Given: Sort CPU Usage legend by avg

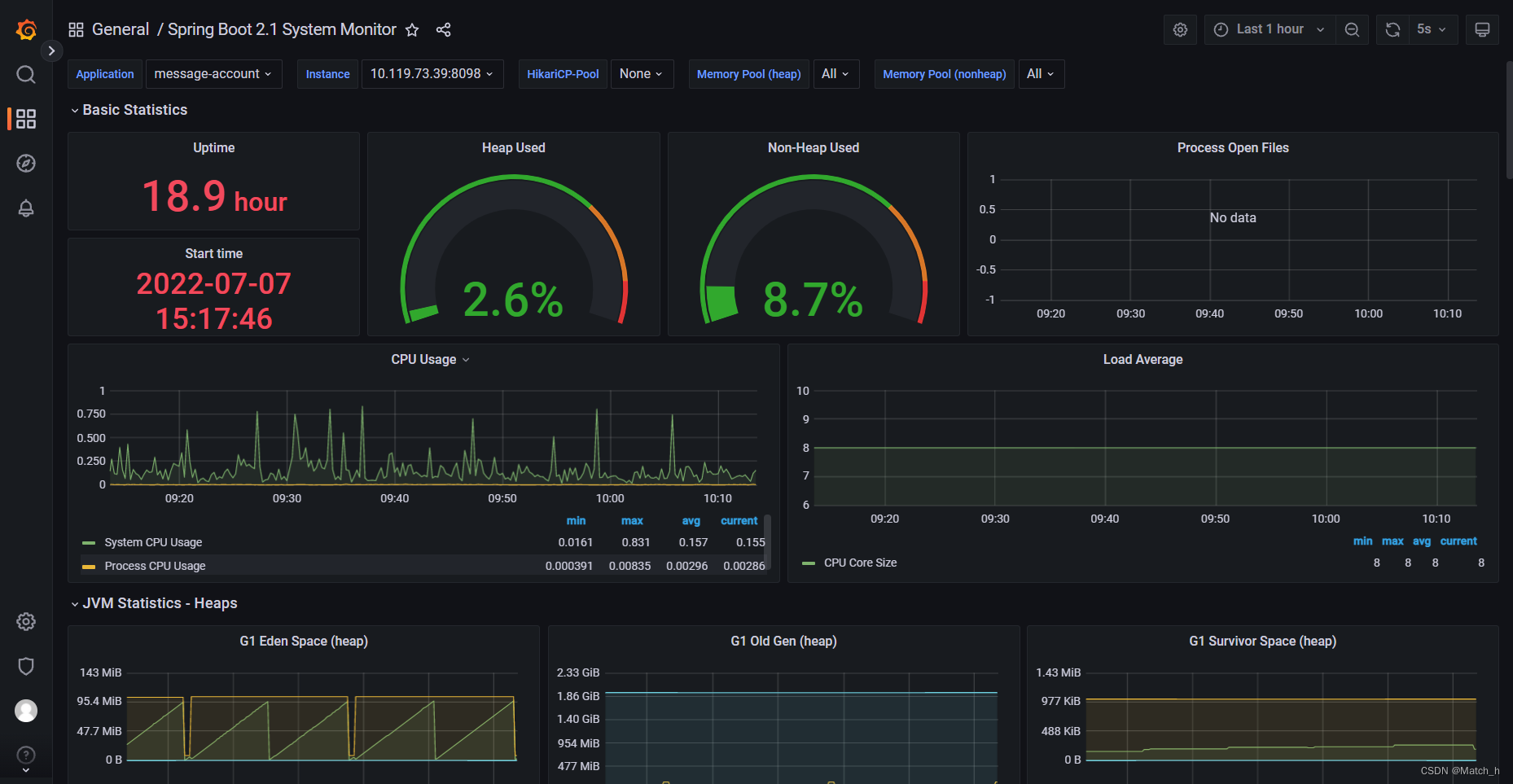Looking at the screenshot, I should [691, 521].
